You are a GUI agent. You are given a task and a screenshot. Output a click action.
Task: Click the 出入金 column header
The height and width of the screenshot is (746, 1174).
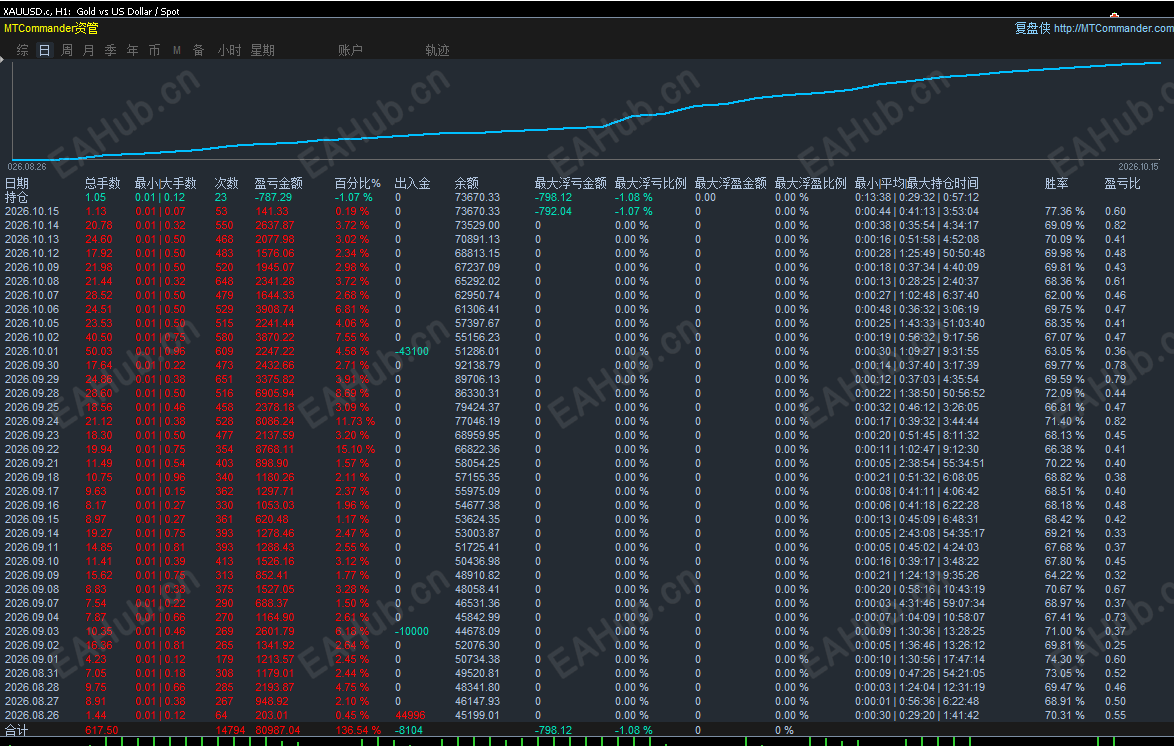tap(413, 183)
